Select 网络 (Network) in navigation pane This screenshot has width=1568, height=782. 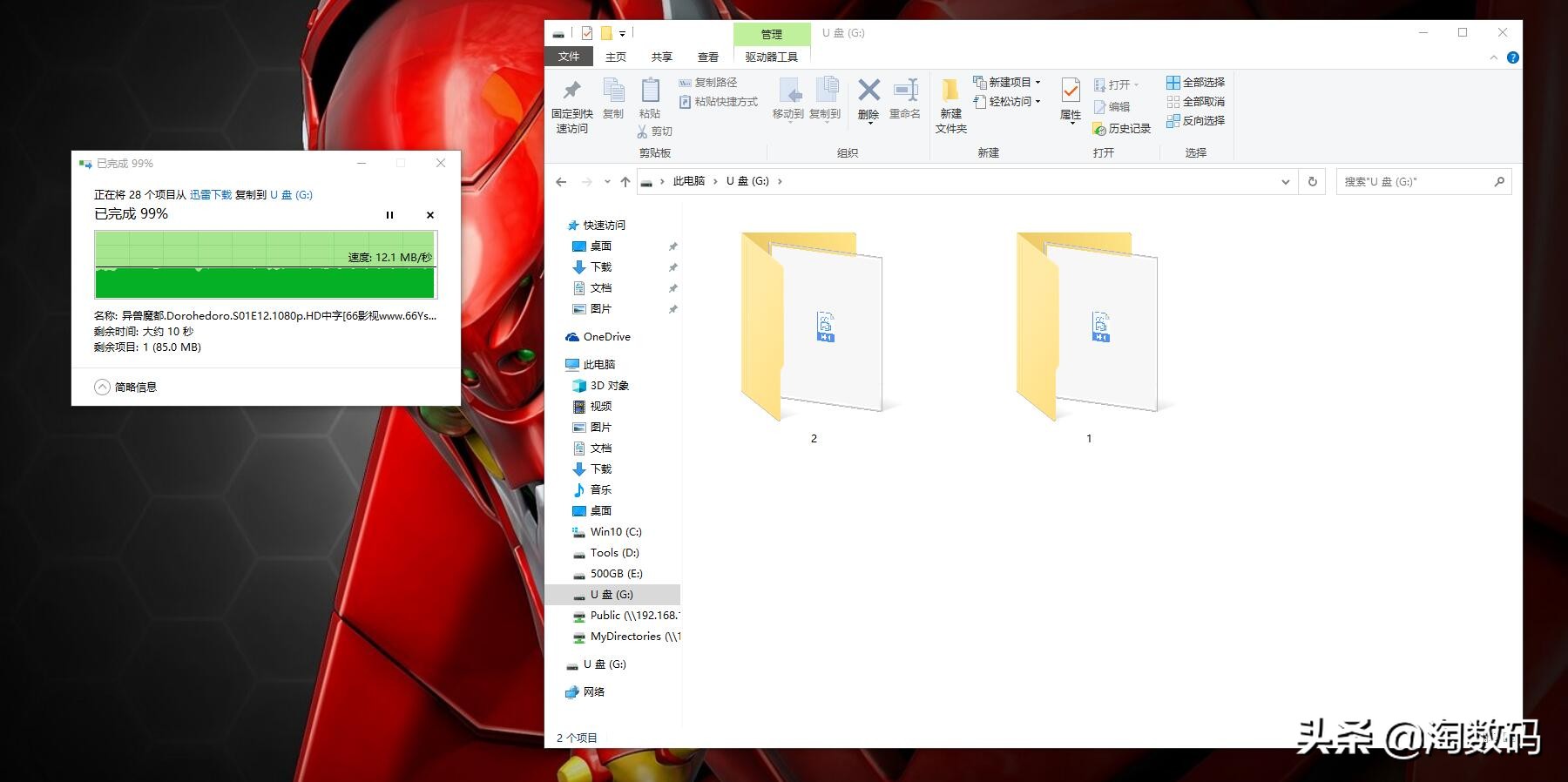585,692
